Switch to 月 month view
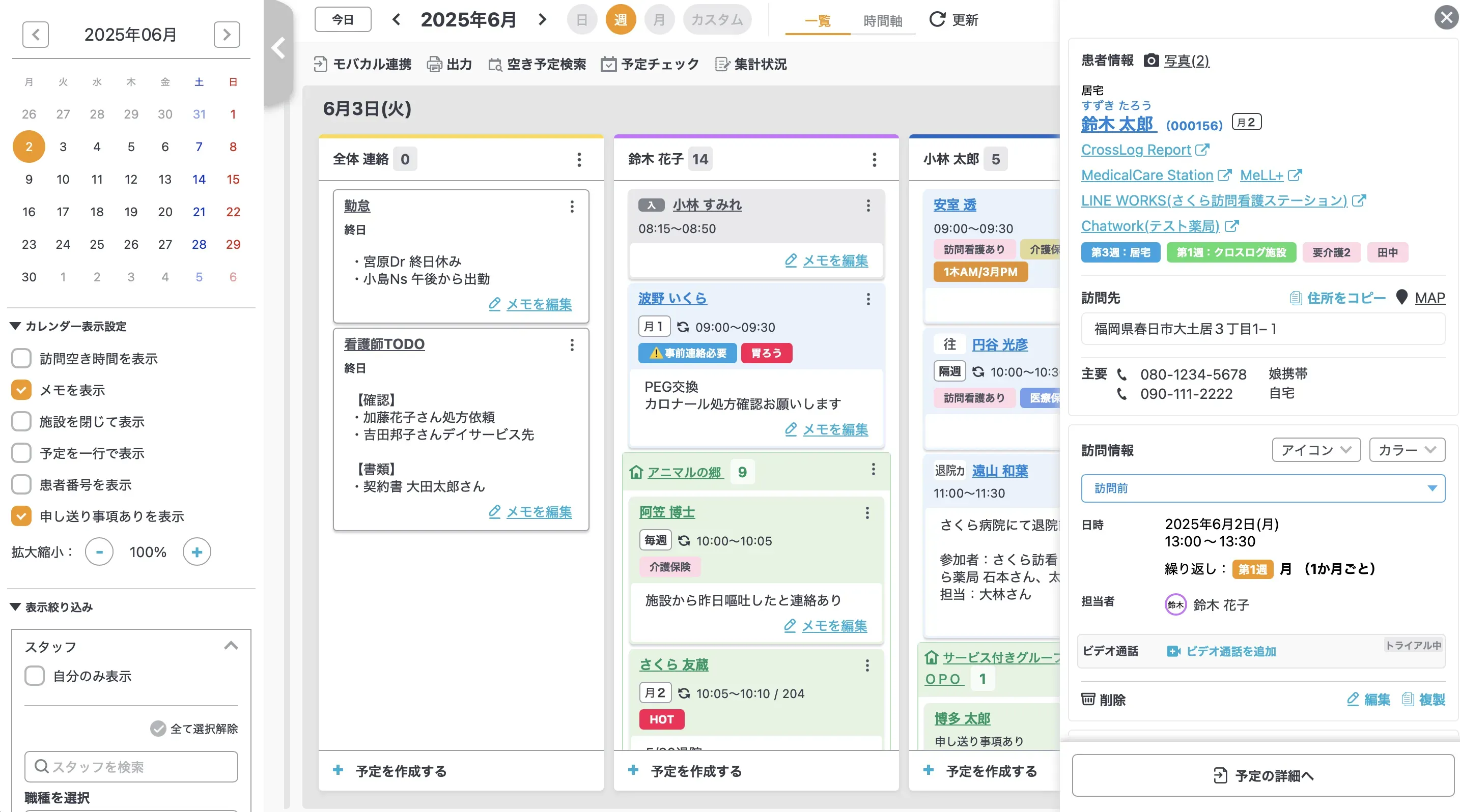Viewport: 1460px width, 812px height. point(659,20)
